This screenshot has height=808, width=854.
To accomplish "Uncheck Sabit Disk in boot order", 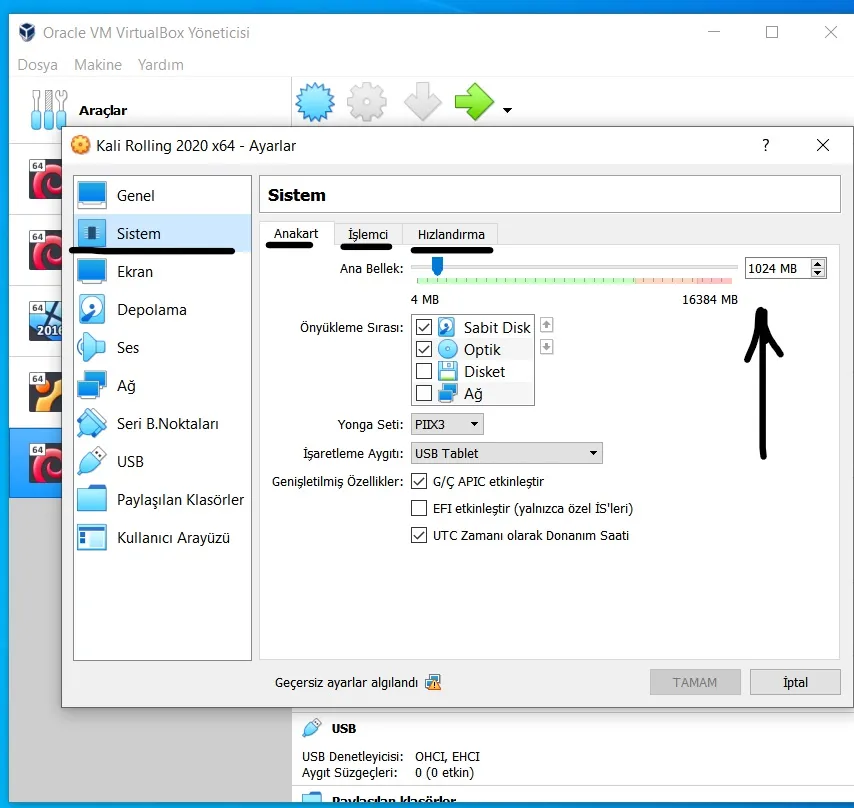I will 424,327.
